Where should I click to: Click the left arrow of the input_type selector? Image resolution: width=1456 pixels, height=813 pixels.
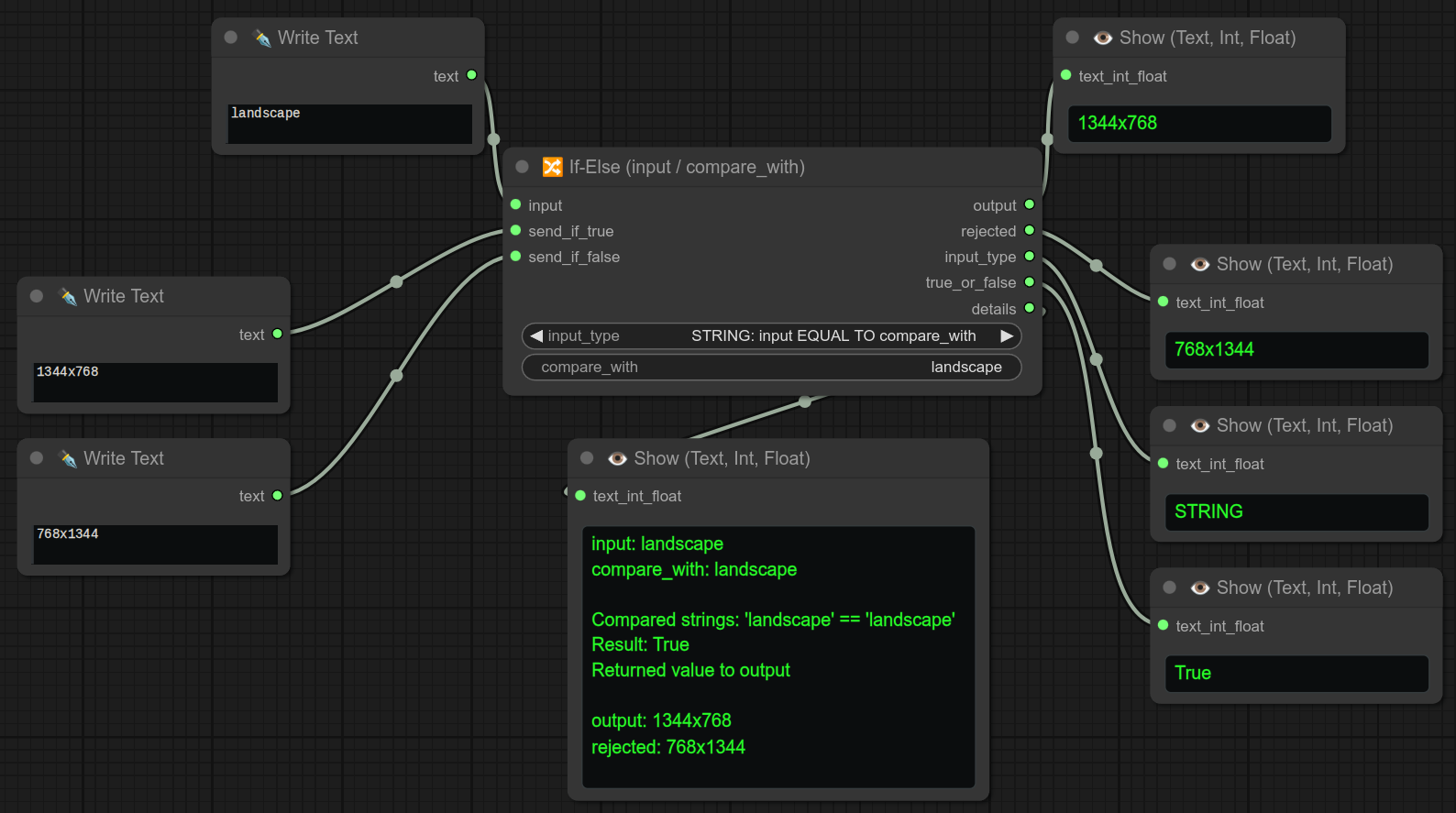point(536,335)
